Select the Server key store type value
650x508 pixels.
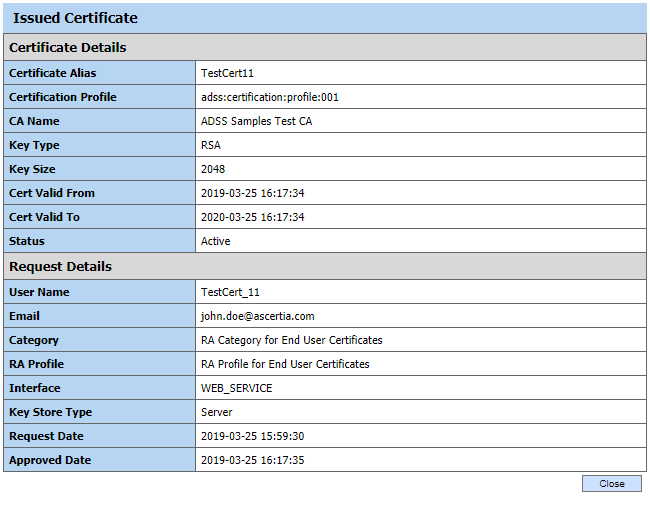click(216, 412)
